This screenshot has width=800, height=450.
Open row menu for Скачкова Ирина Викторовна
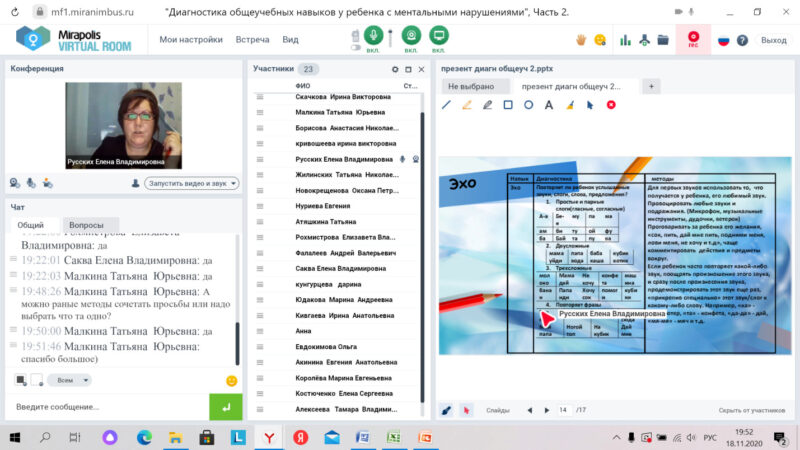coord(260,97)
